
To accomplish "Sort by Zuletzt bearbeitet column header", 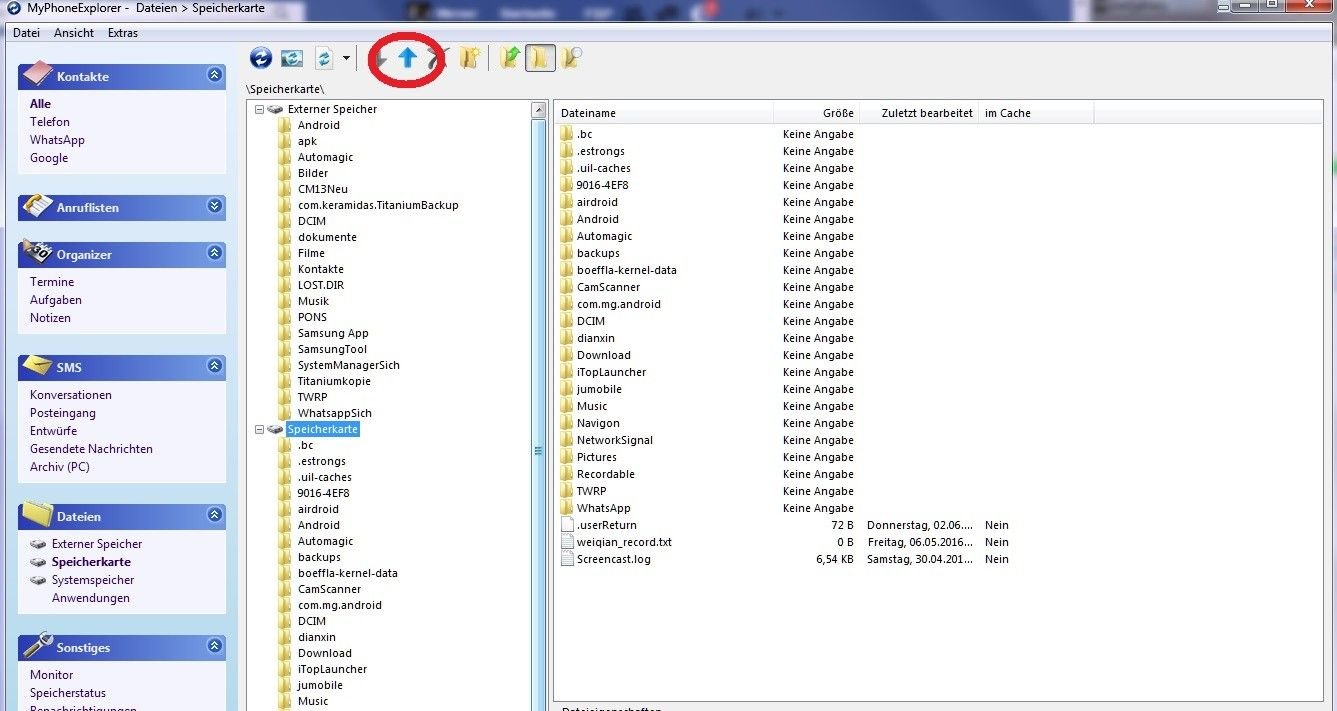I will click(920, 113).
